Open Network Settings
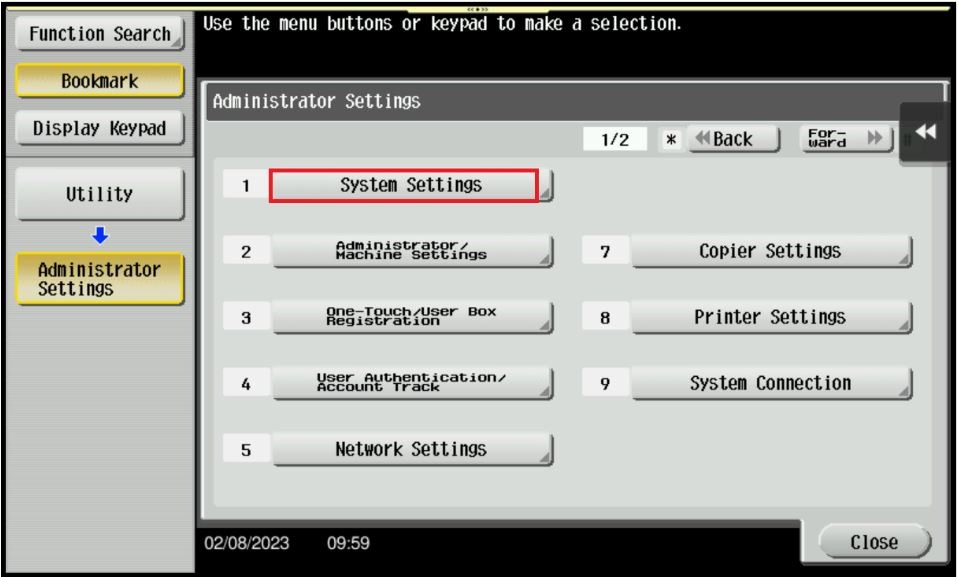 click(x=411, y=449)
